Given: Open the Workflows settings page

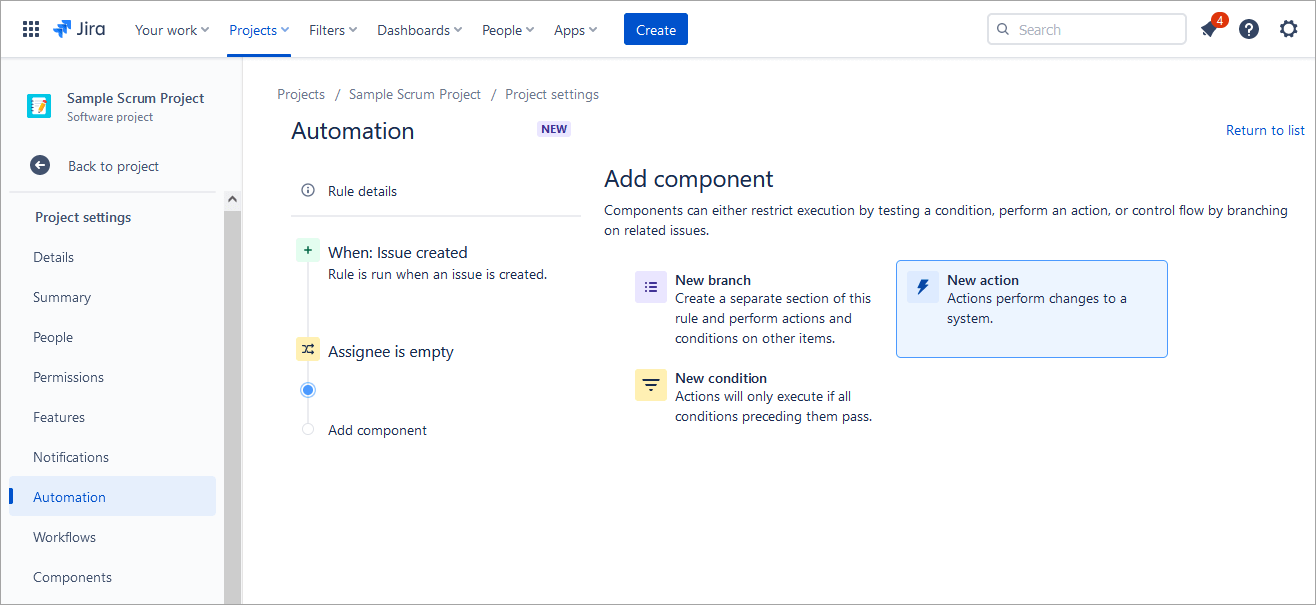Looking at the screenshot, I should coord(64,537).
